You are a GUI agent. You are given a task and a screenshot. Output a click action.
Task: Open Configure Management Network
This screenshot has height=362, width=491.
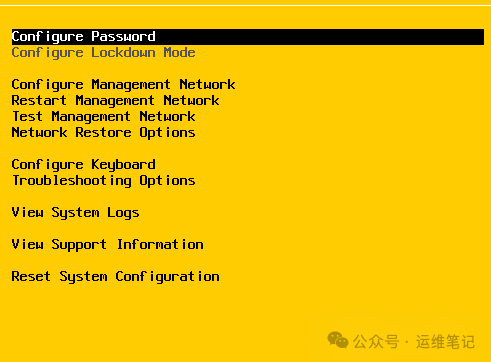(x=123, y=85)
